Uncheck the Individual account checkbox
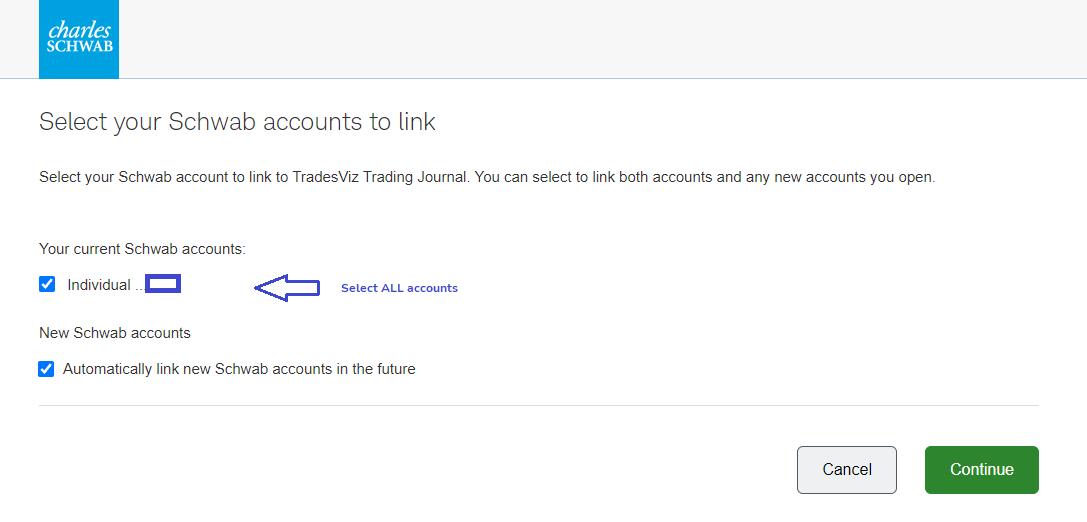Image resolution: width=1087 pixels, height=522 pixels. click(x=47, y=284)
